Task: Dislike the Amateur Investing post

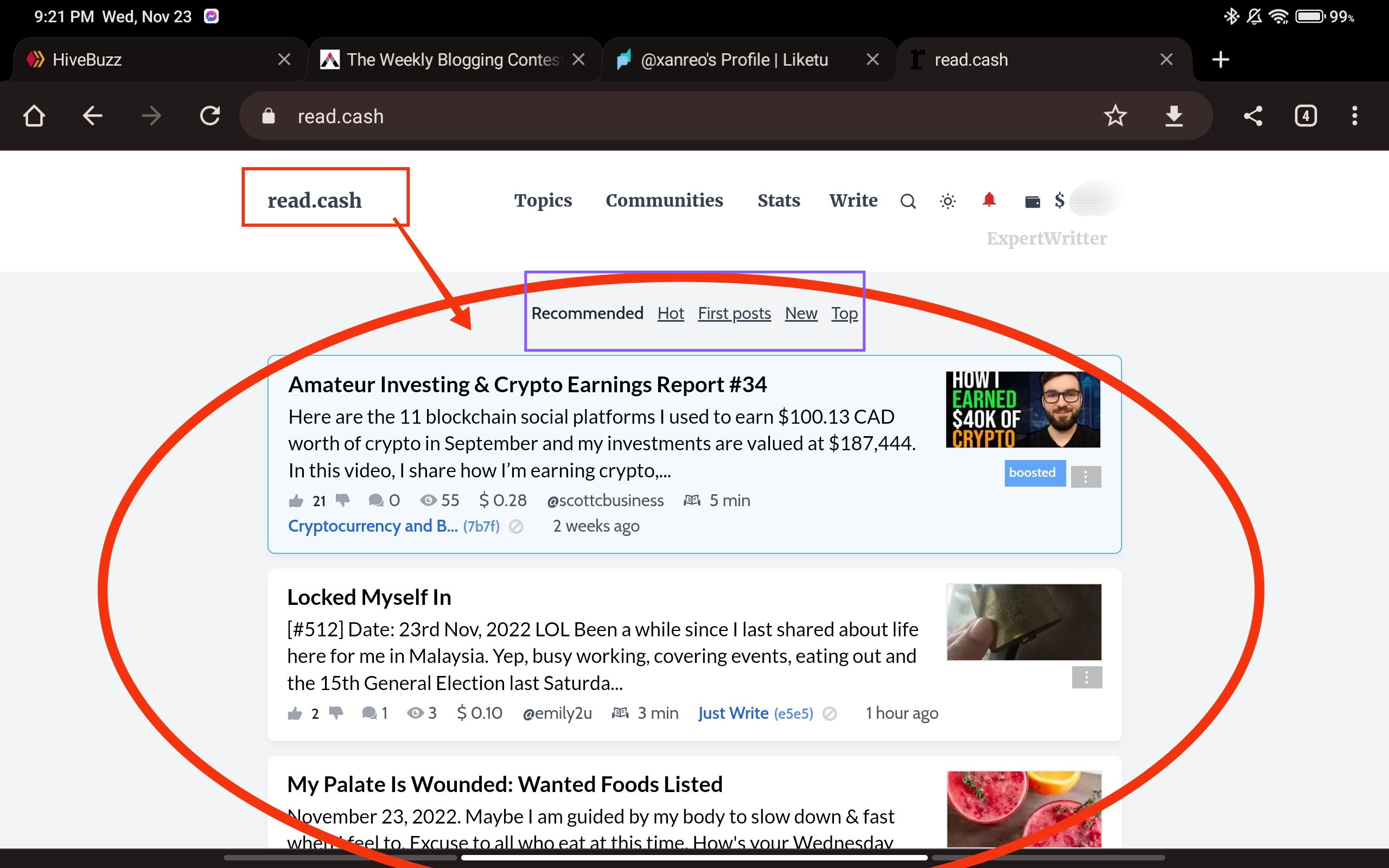Action: [343, 501]
